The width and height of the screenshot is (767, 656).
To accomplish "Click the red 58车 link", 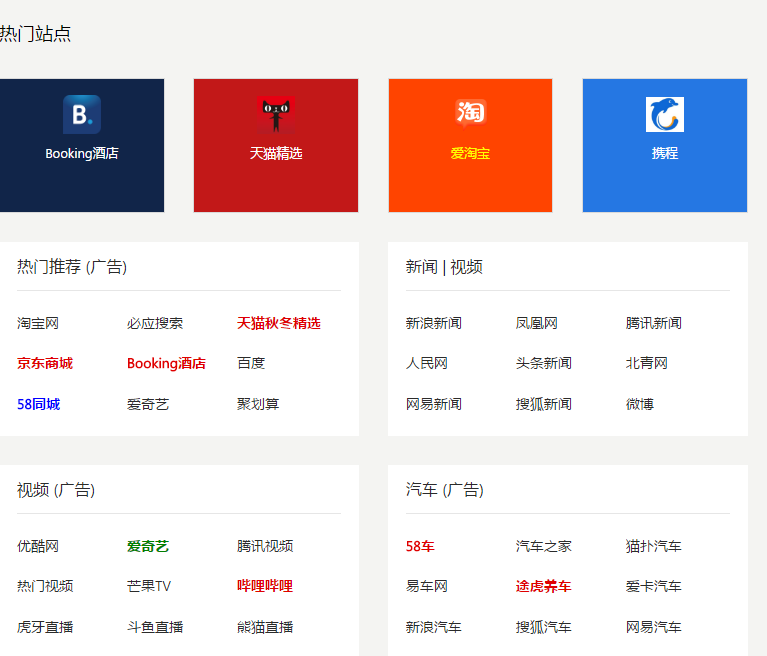I will click(x=420, y=546).
